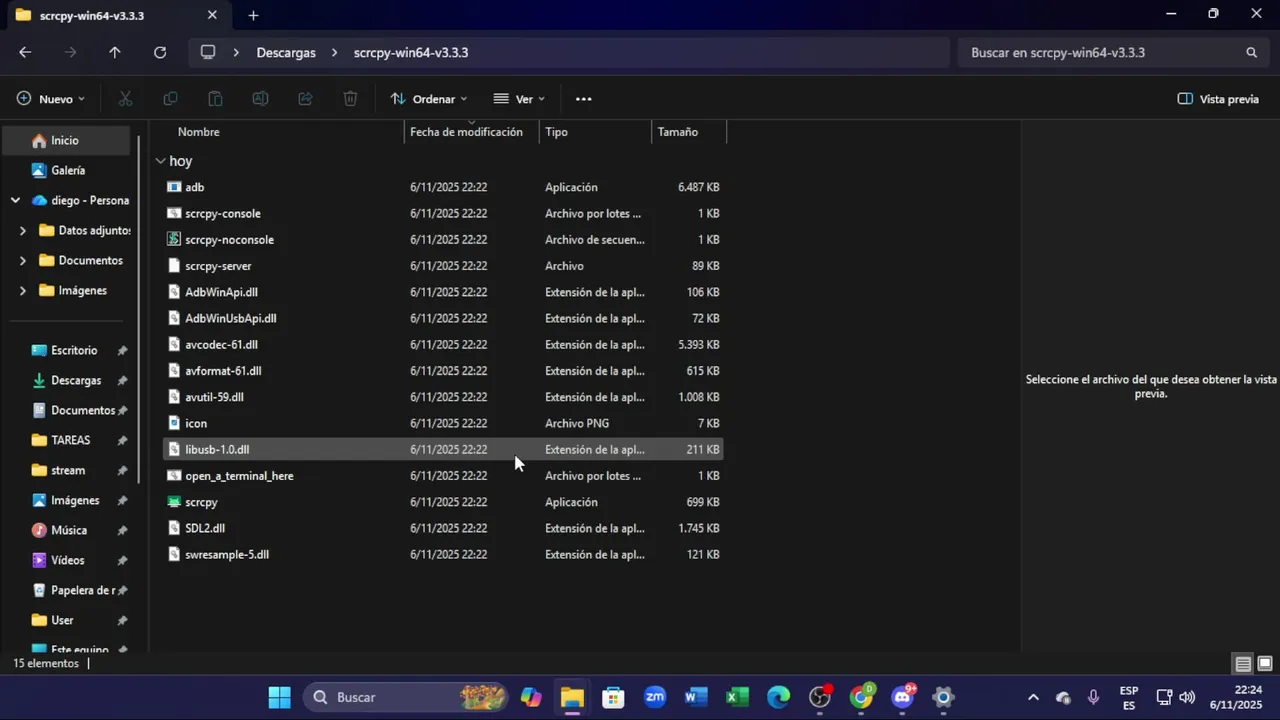Image resolution: width=1280 pixels, height=720 pixels.
Task: Go back with the left arrow
Action: pyautogui.click(x=25, y=52)
